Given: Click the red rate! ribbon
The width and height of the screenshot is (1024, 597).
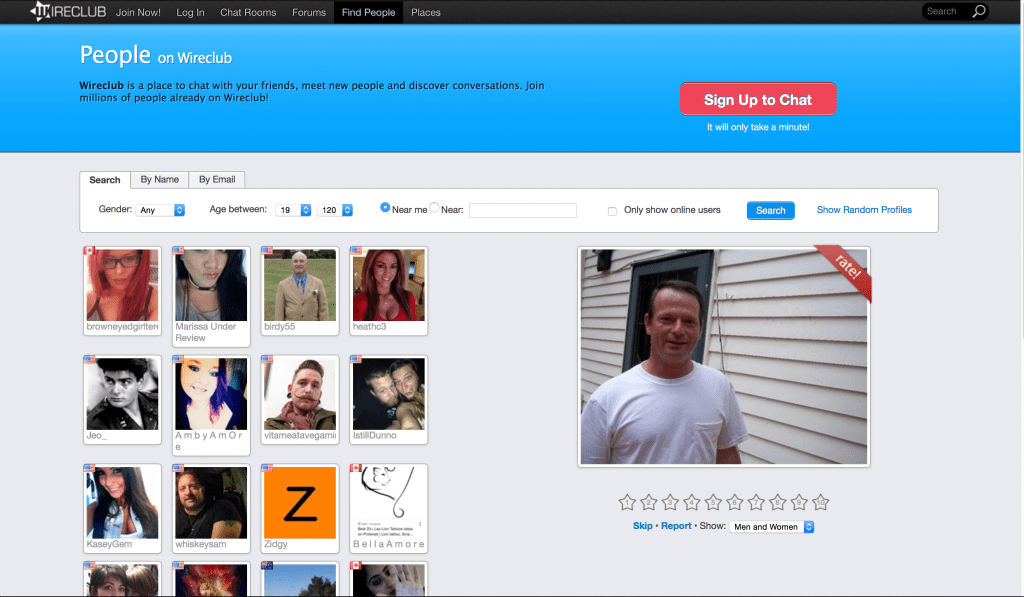Looking at the screenshot, I should (x=848, y=268).
